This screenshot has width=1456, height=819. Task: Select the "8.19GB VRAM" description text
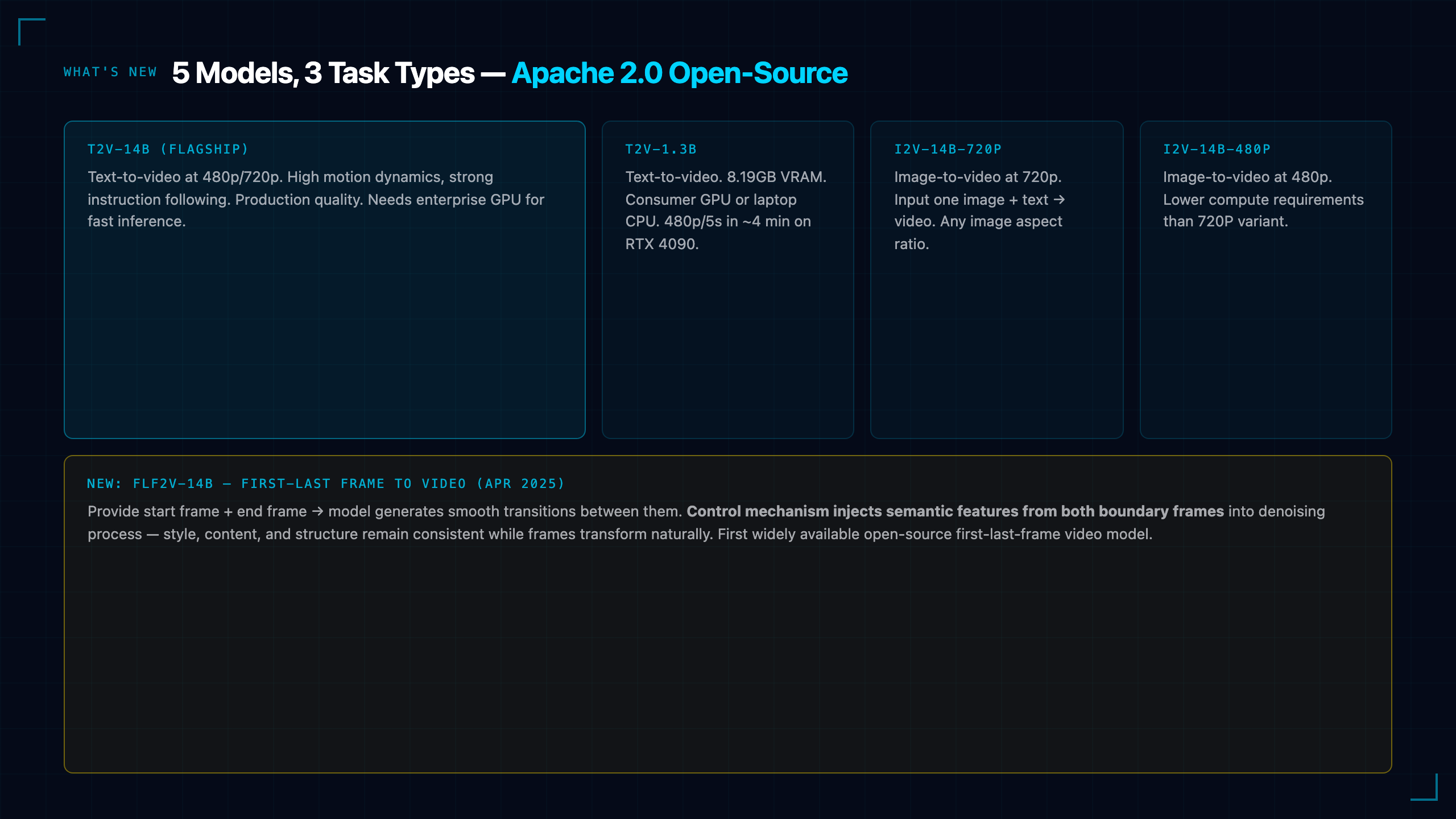click(x=776, y=177)
